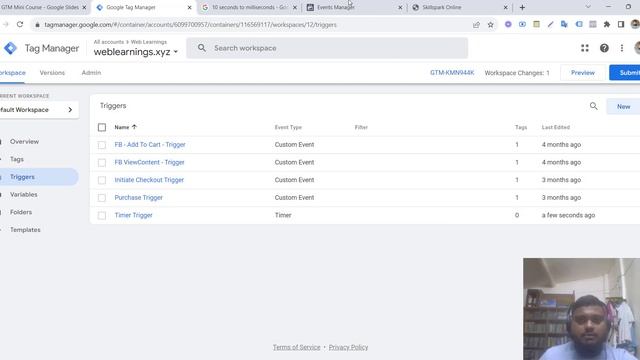Click the Last Edited column header
The image size is (640, 360).
click(556, 127)
